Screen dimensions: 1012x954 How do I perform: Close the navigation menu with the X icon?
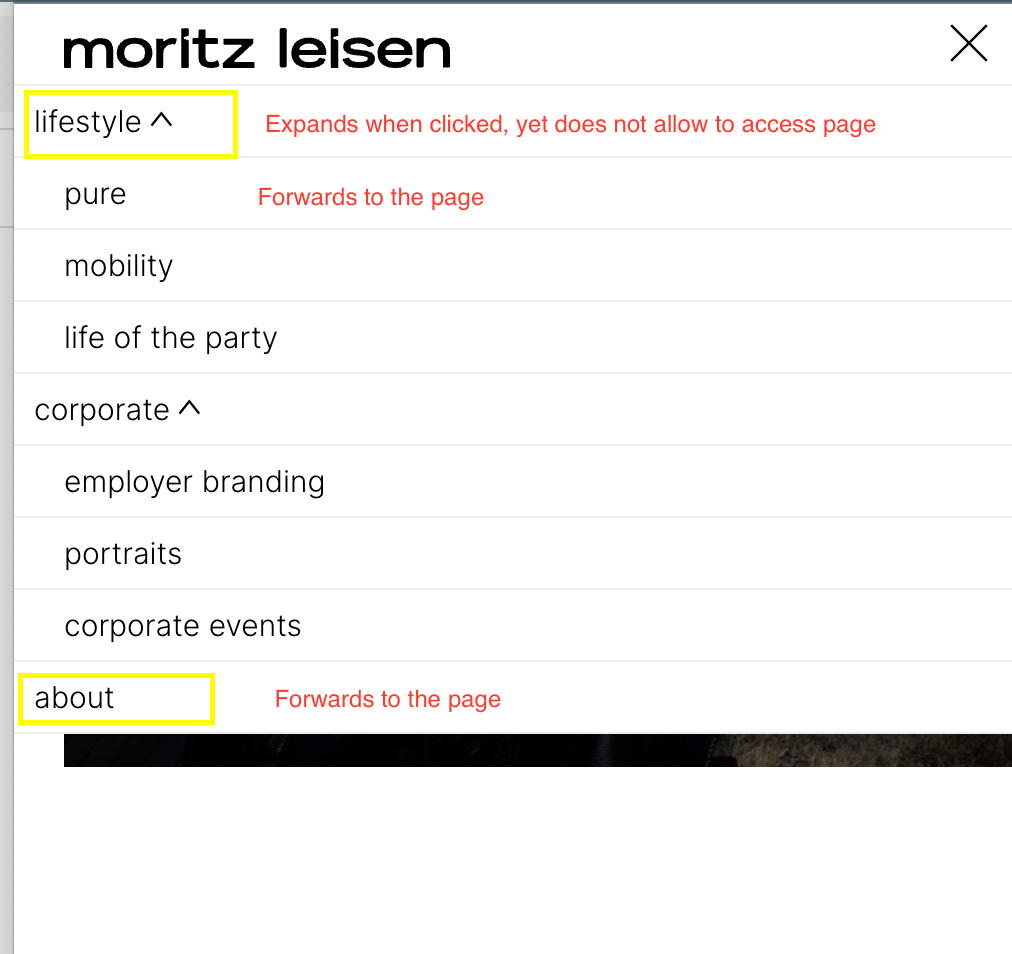968,44
